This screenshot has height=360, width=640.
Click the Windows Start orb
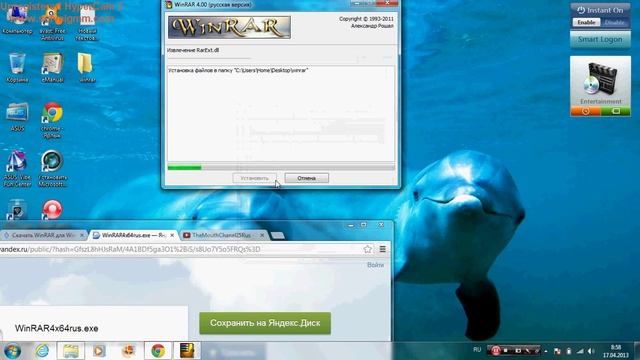coord(12,351)
